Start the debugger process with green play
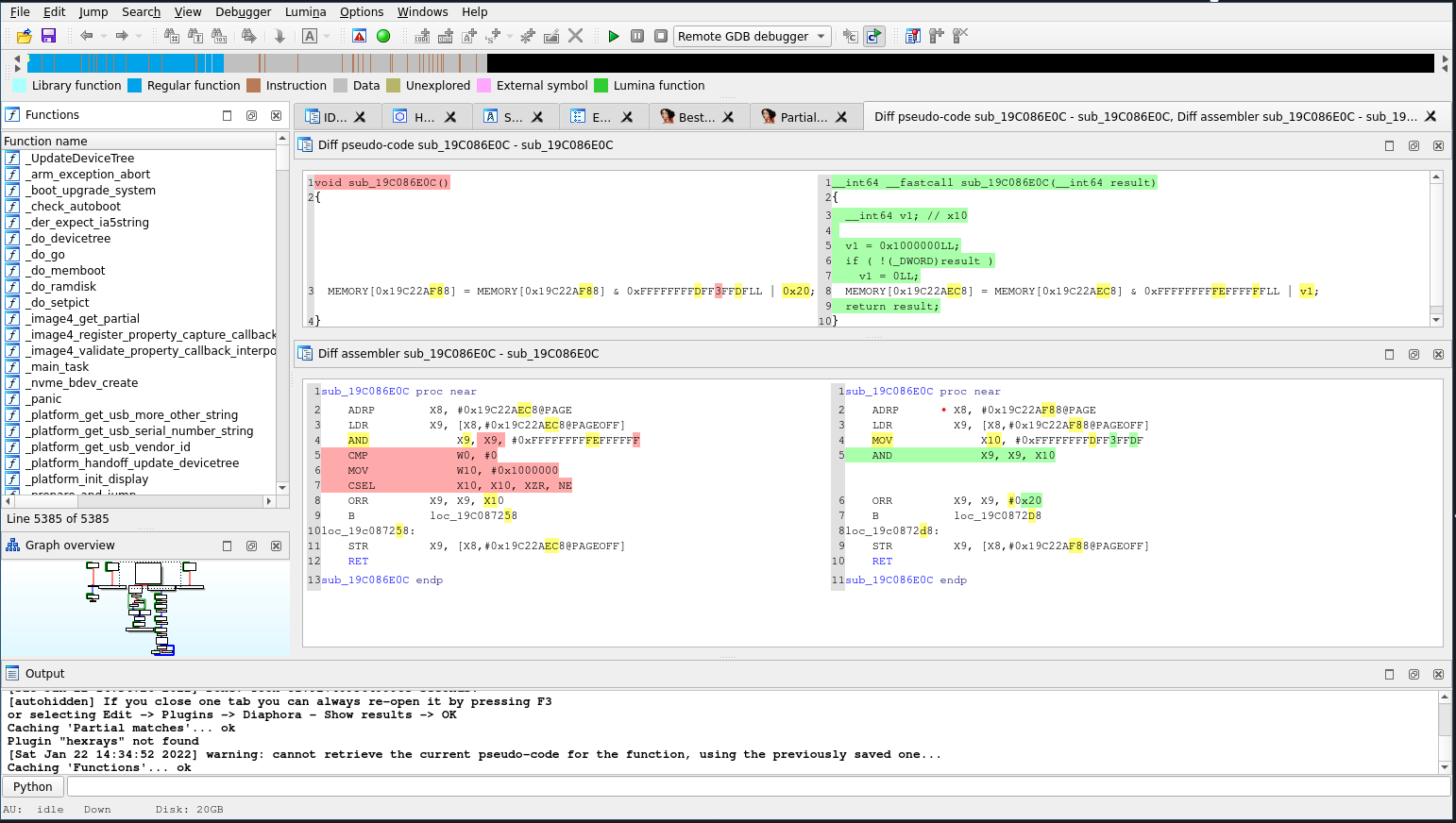The height and width of the screenshot is (823, 1456). 613,36
